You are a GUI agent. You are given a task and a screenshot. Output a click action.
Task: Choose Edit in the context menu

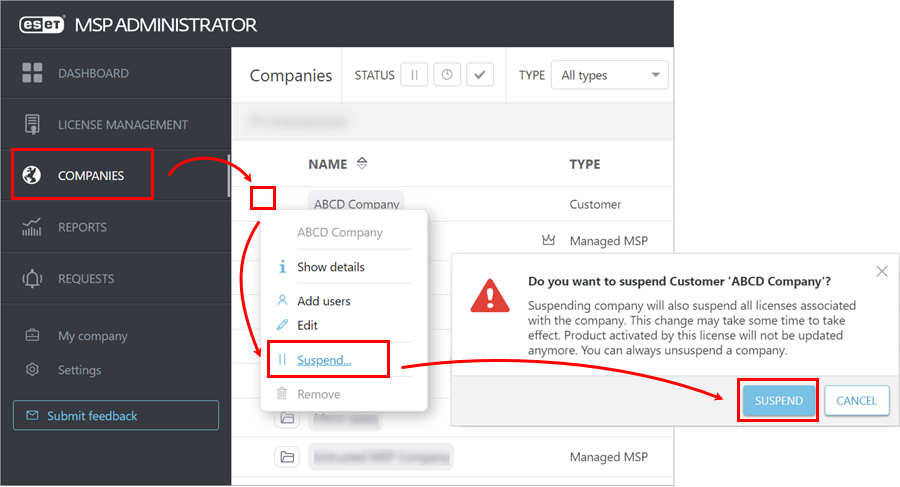click(307, 325)
